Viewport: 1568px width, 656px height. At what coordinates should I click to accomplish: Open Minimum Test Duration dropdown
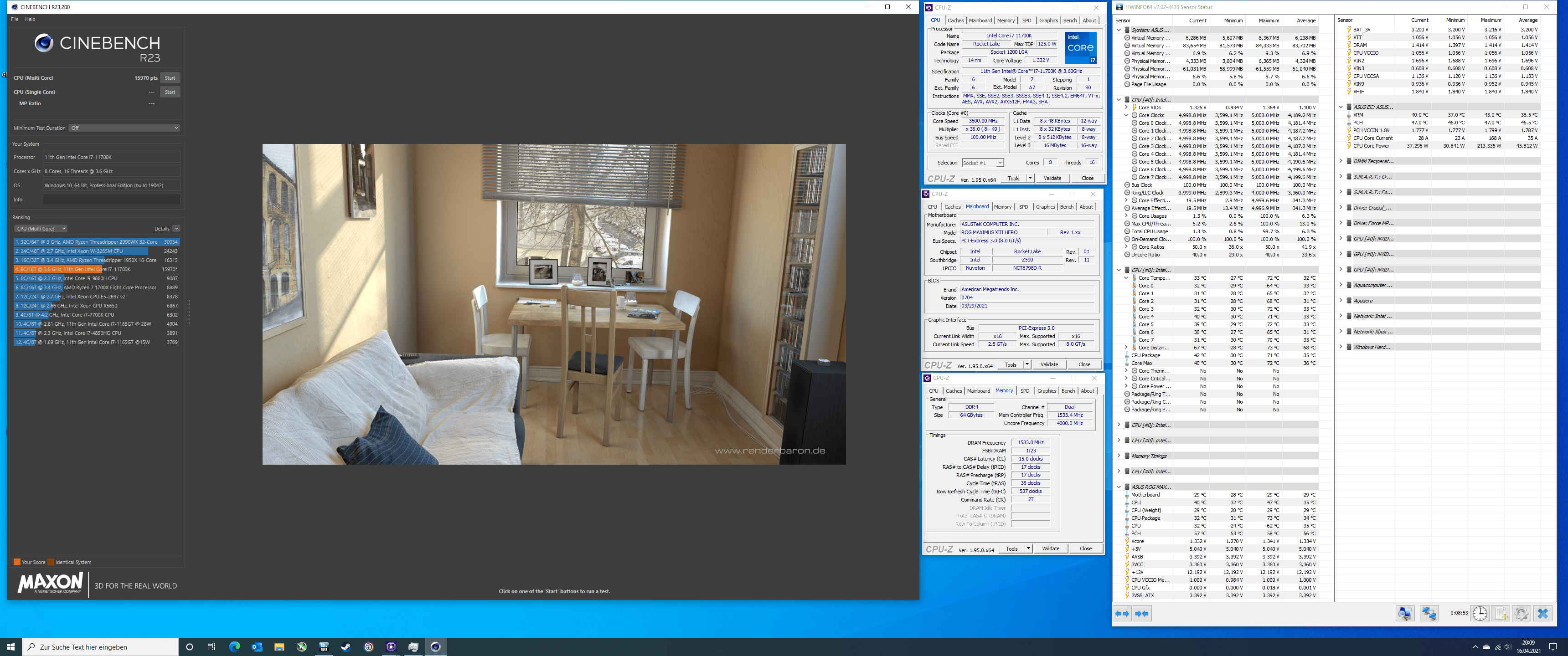[x=124, y=128]
